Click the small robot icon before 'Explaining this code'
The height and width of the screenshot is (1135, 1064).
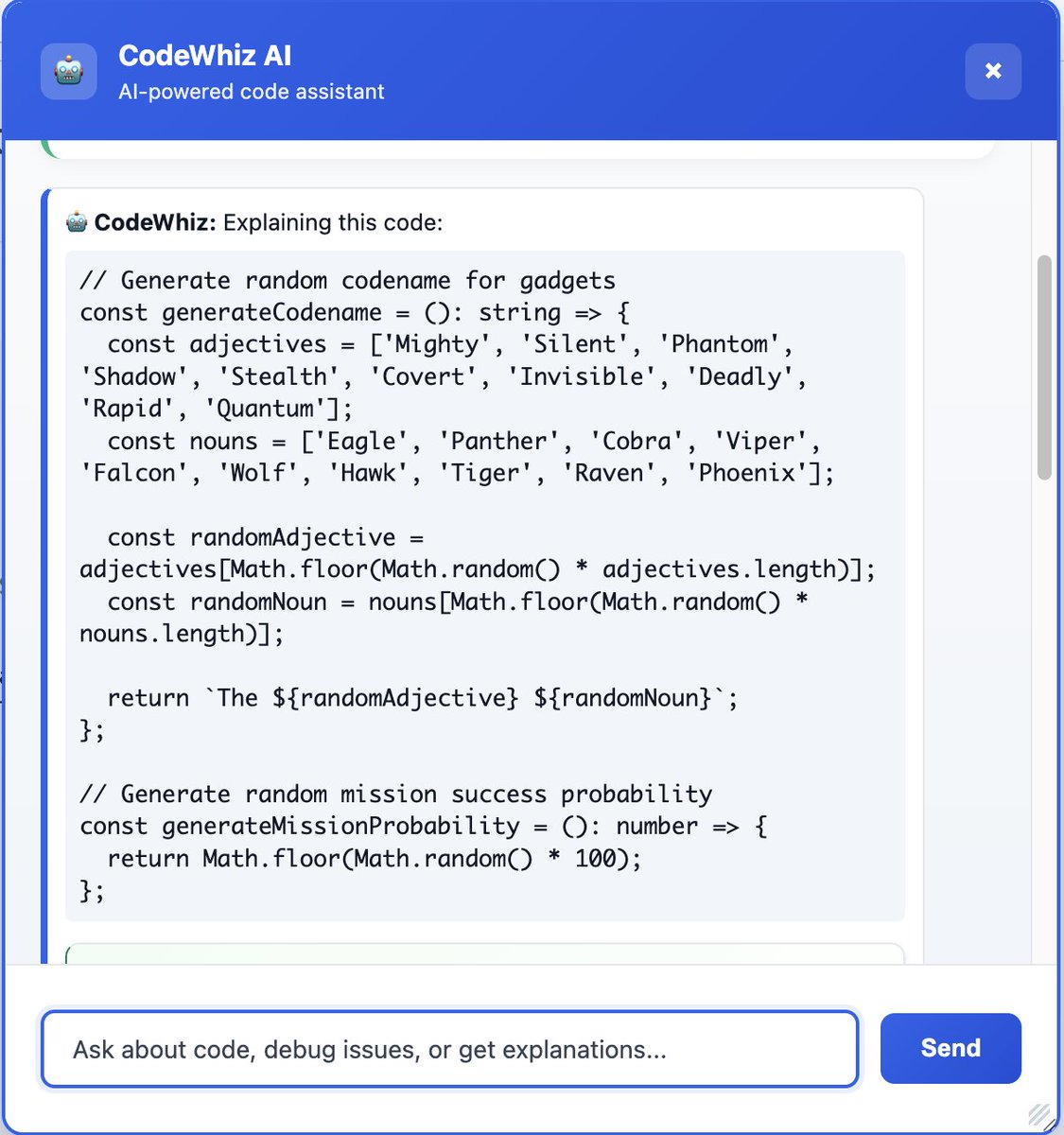pyautogui.click(x=76, y=222)
